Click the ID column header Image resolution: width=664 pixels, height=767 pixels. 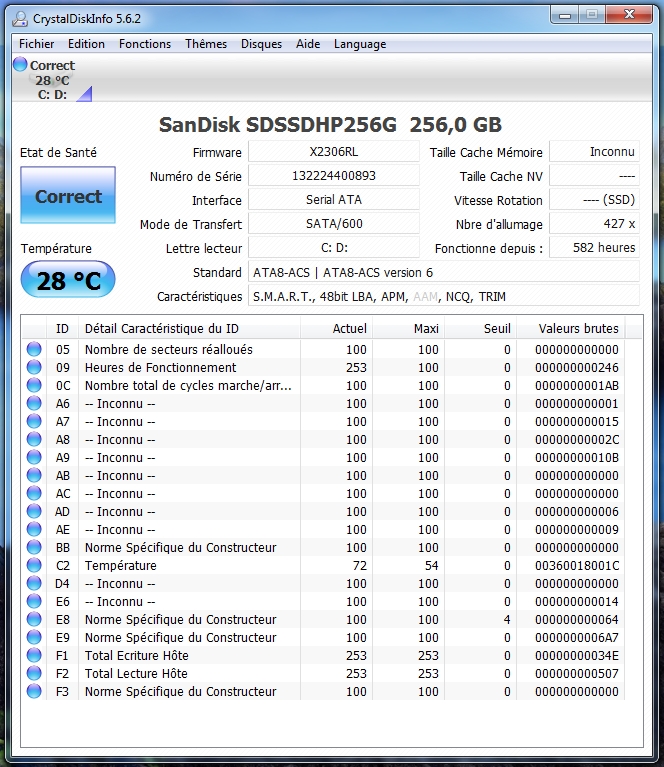click(62, 328)
